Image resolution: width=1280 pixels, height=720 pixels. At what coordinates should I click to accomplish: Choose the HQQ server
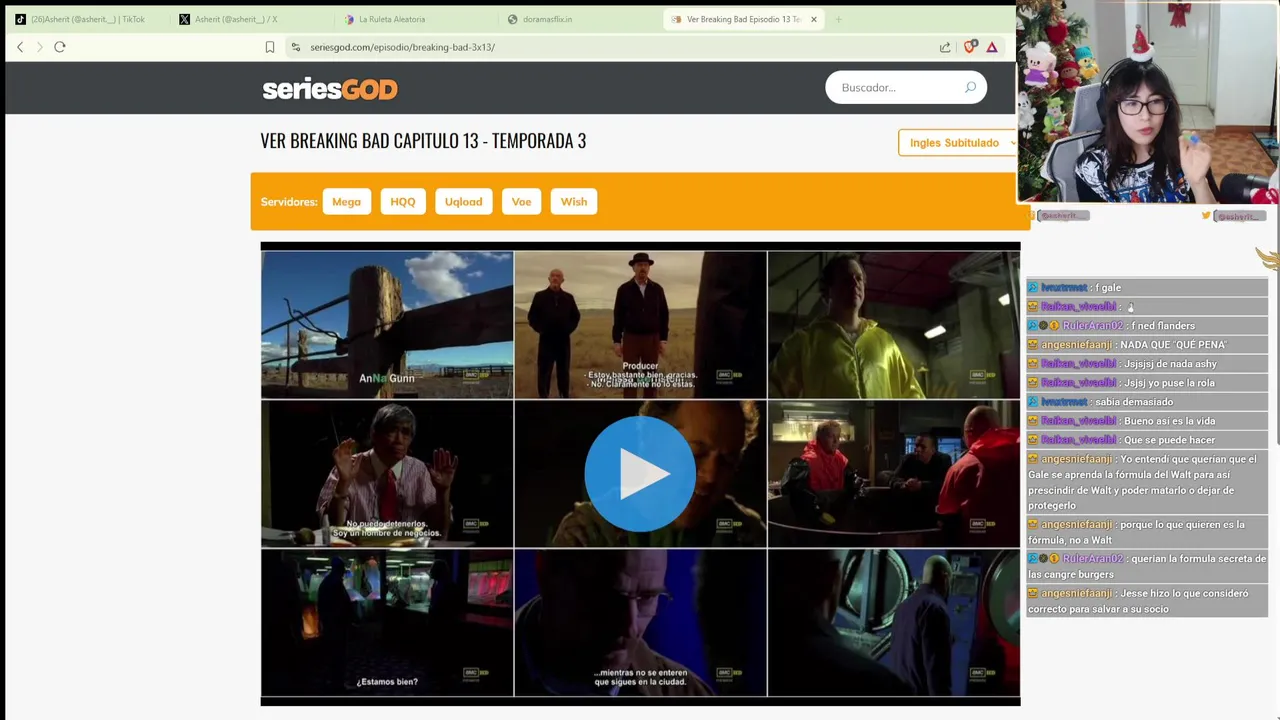tap(403, 202)
